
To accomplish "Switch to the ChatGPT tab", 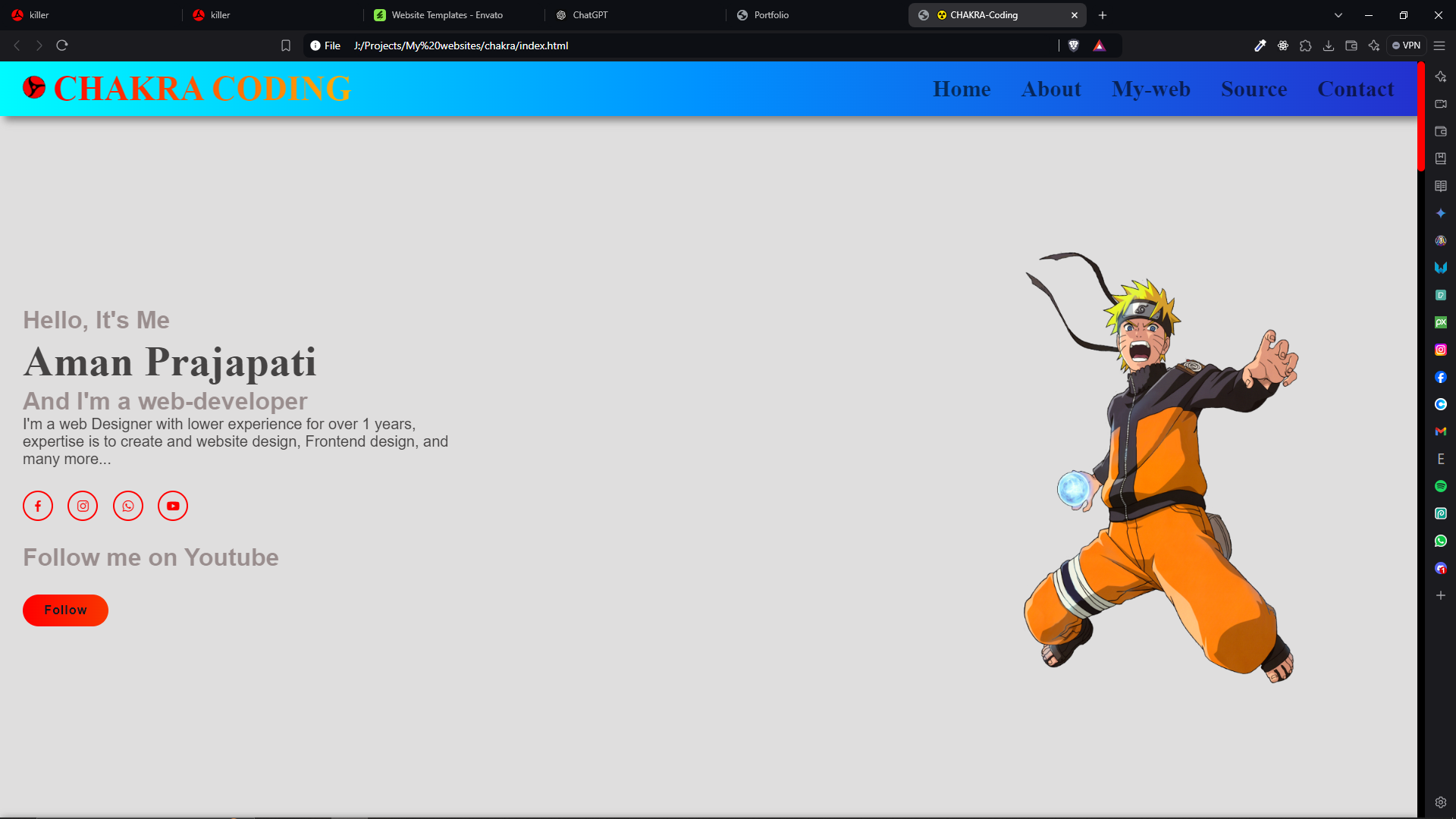I will pyautogui.click(x=635, y=15).
